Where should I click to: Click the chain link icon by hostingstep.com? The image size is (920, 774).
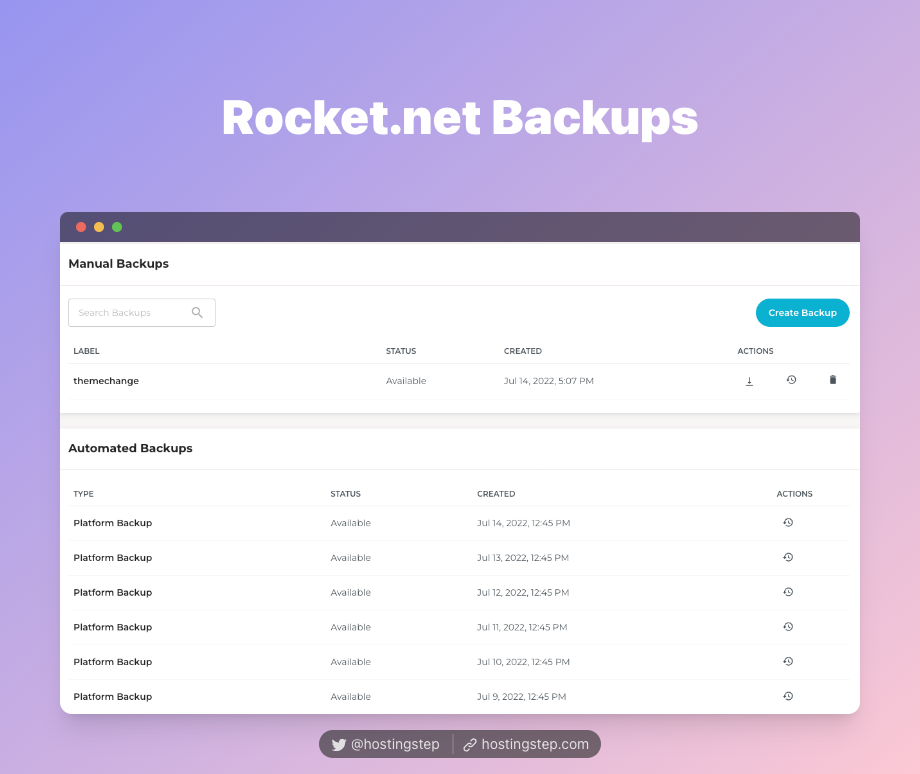pyautogui.click(x=469, y=745)
